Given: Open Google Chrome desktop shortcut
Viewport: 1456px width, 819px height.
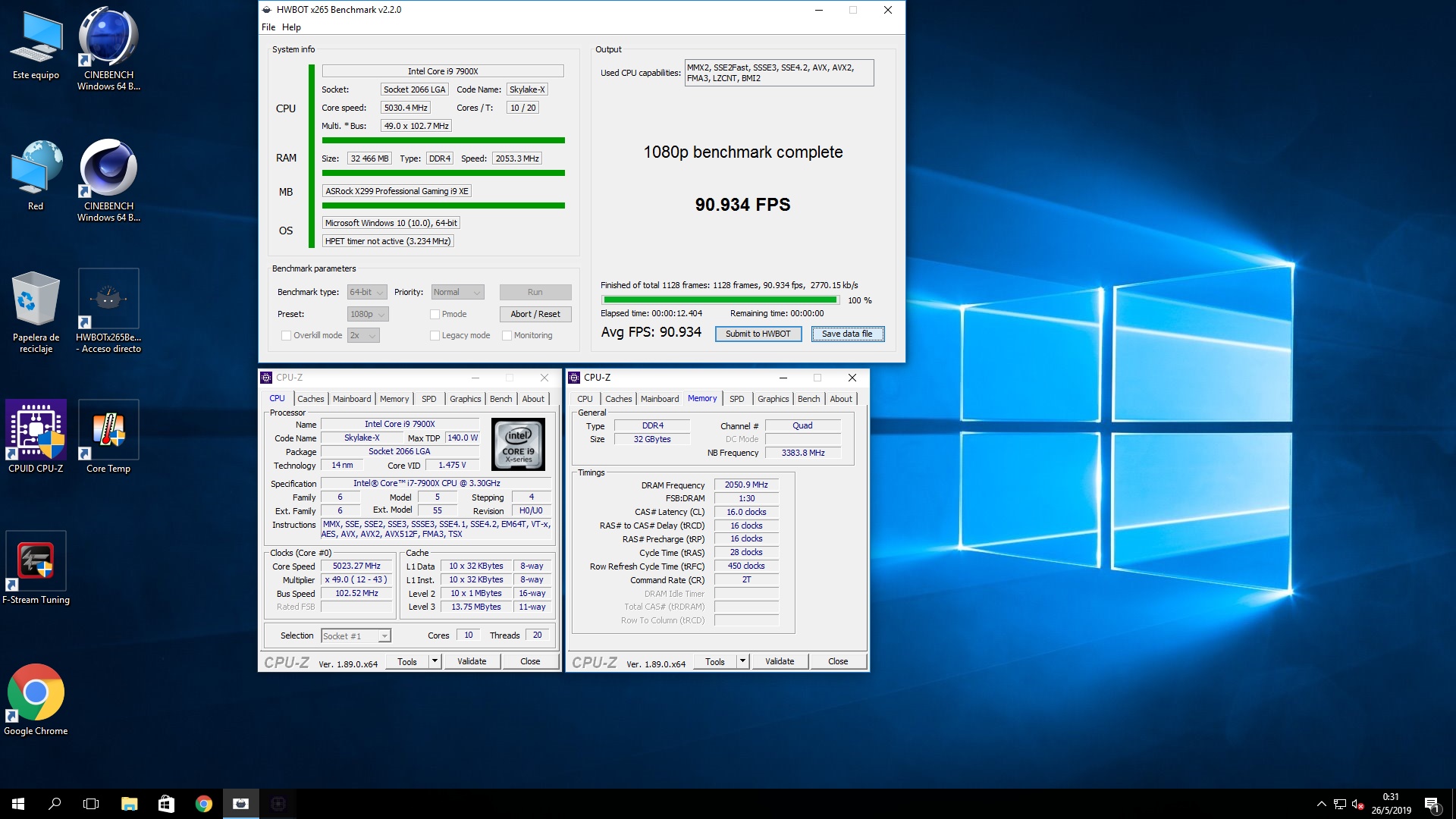Looking at the screenshot, I should tap(36, 699).
